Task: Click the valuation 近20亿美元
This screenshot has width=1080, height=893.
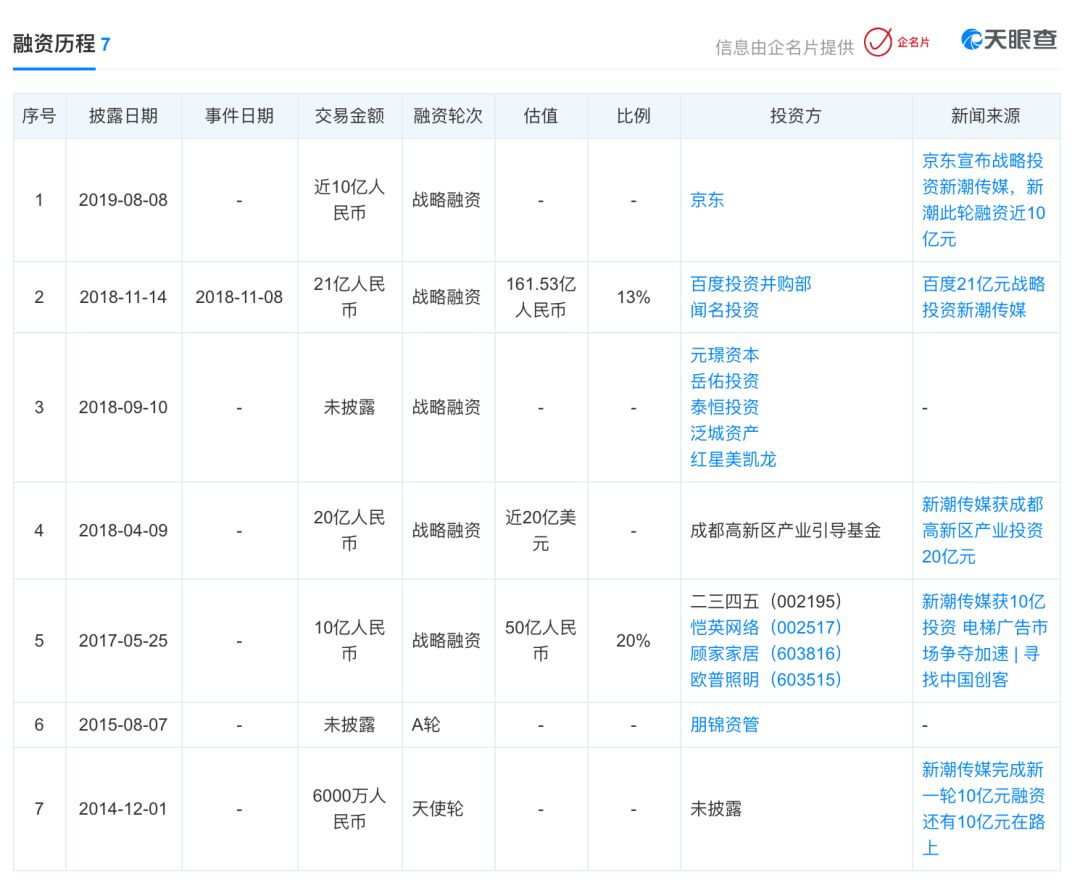Action: point(541,530)
